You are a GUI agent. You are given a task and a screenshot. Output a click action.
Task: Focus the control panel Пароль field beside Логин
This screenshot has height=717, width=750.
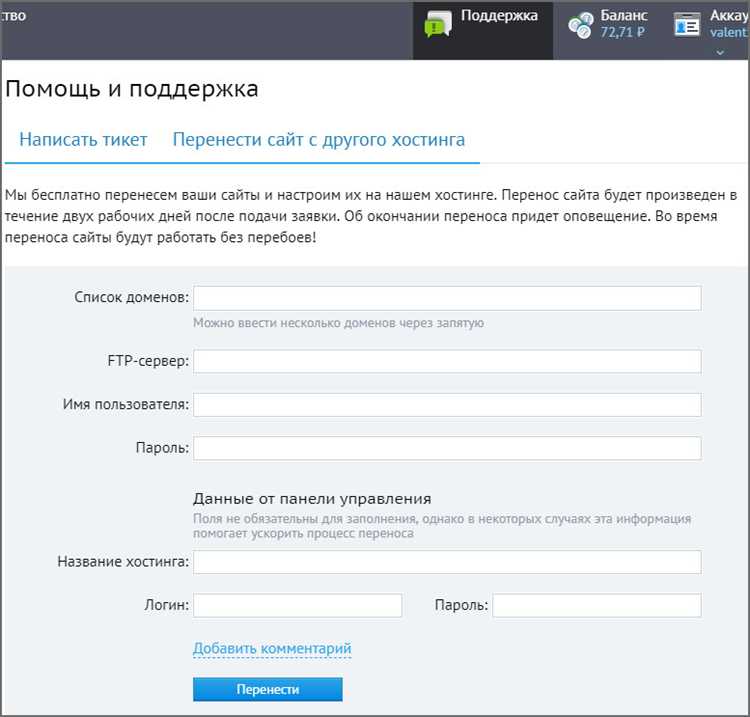(x=597, y=605)
